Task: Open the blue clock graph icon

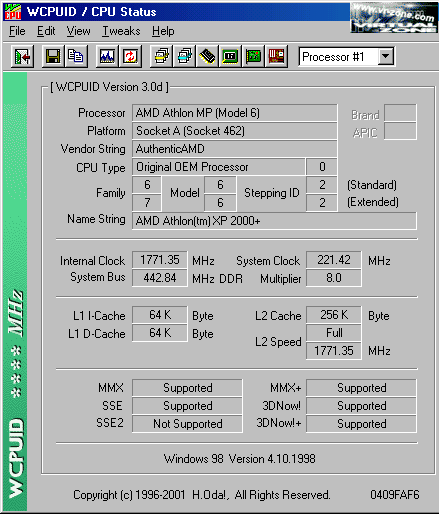Action: (107, 57)
